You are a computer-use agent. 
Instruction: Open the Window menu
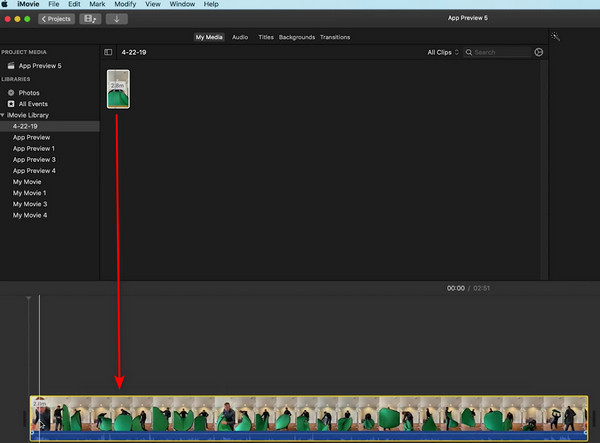[182, 4]
